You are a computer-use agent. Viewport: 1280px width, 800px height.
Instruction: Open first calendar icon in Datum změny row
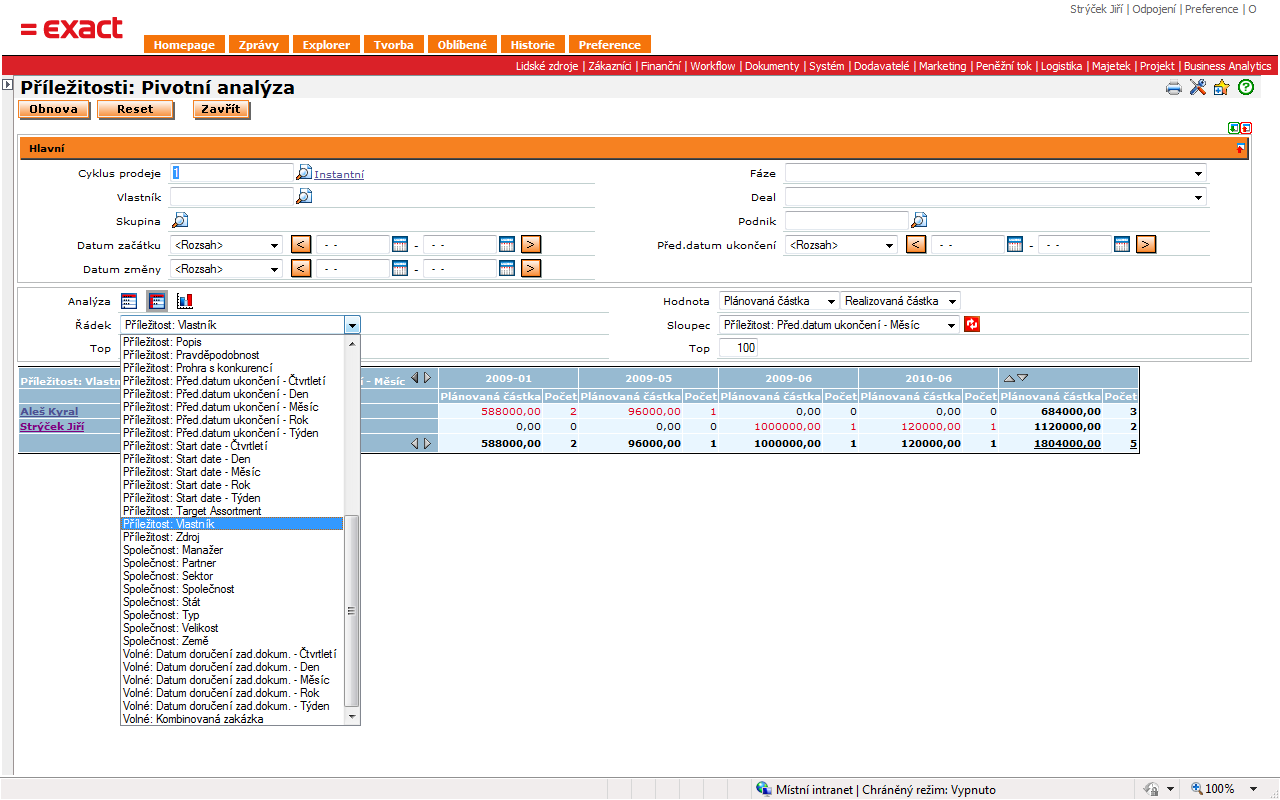[x=400, y=268]
